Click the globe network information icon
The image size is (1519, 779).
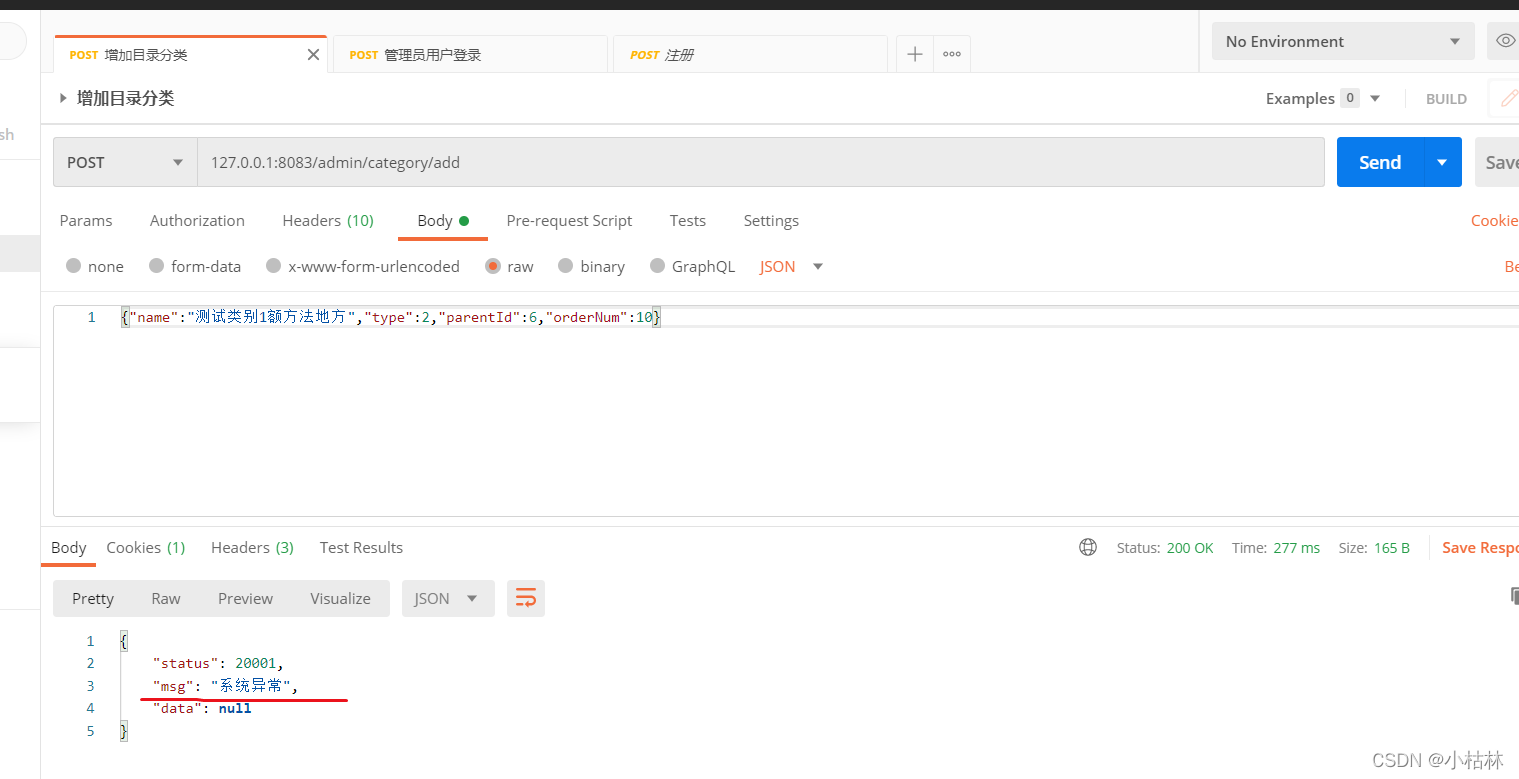[x=1088, y=547]
